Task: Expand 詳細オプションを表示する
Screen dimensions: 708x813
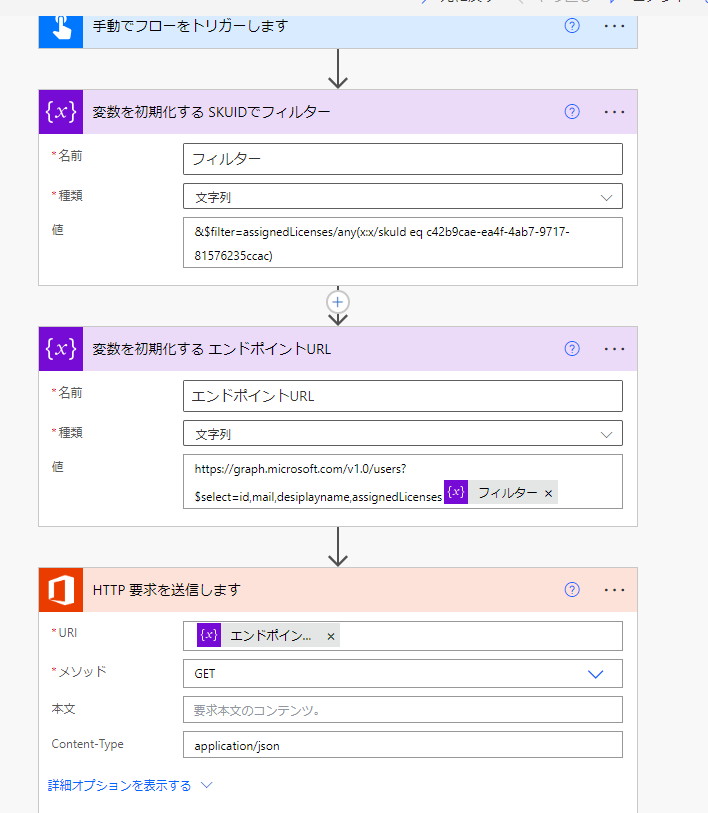Action: [130, 786]
